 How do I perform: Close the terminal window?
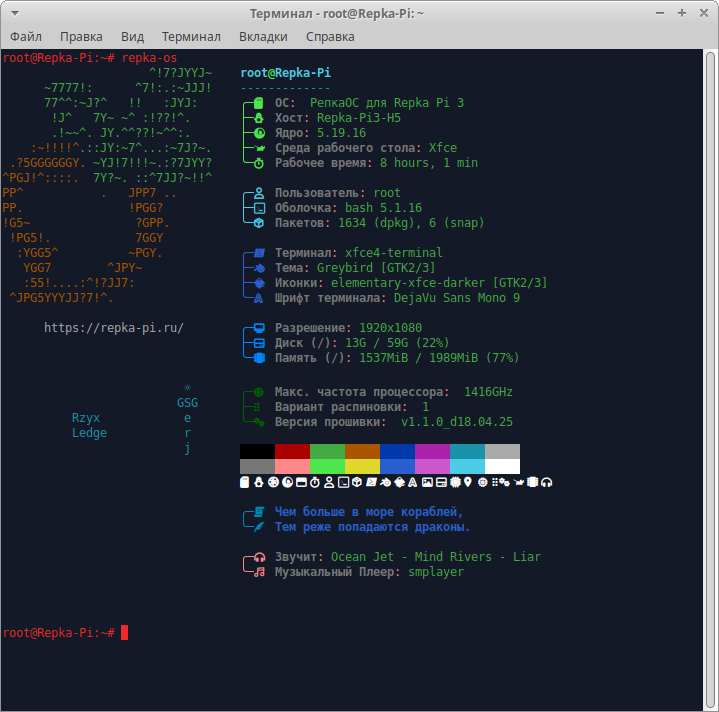click(x=704, y=13)
